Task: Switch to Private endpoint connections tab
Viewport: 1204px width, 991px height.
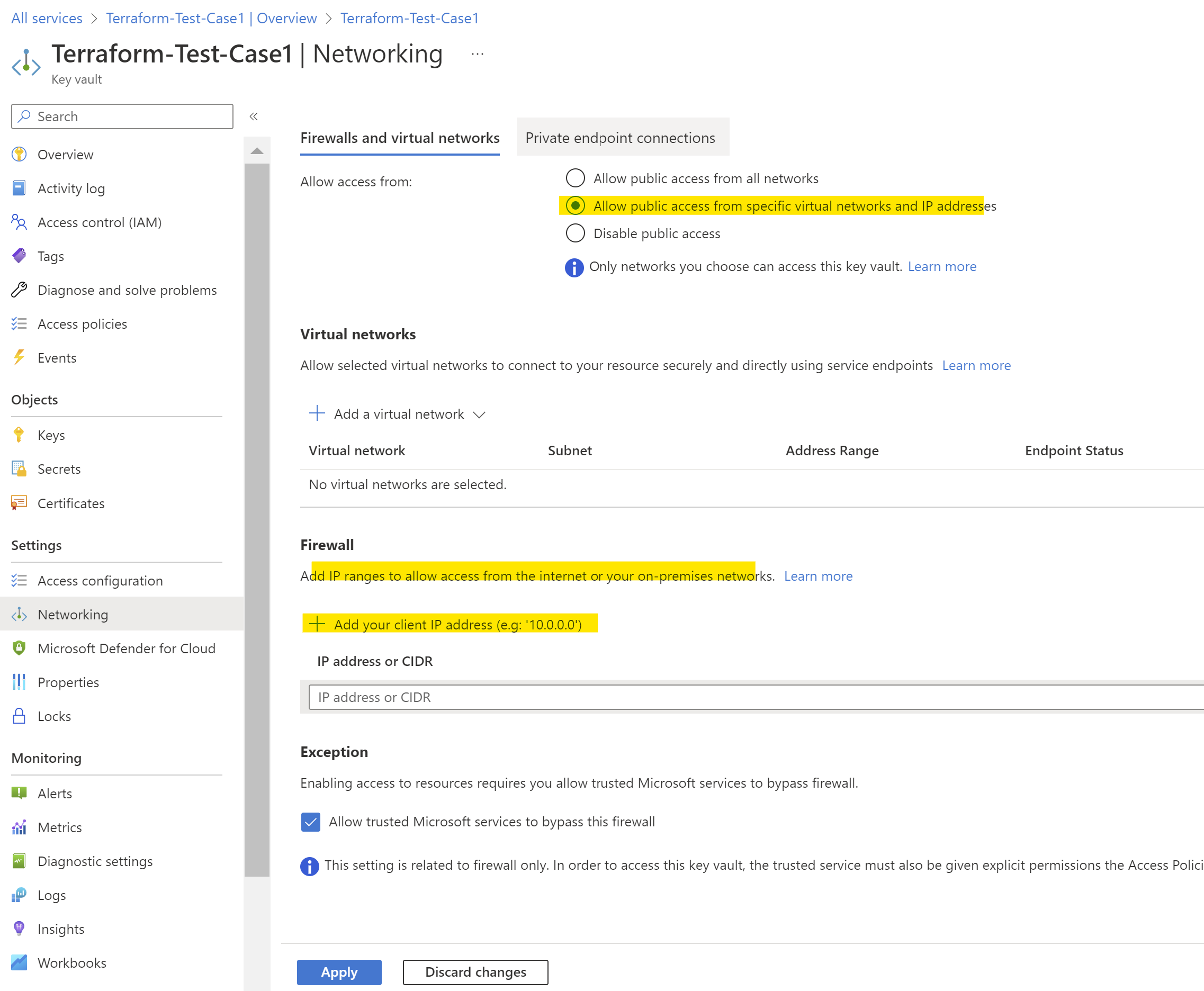Action: [621, 137]
